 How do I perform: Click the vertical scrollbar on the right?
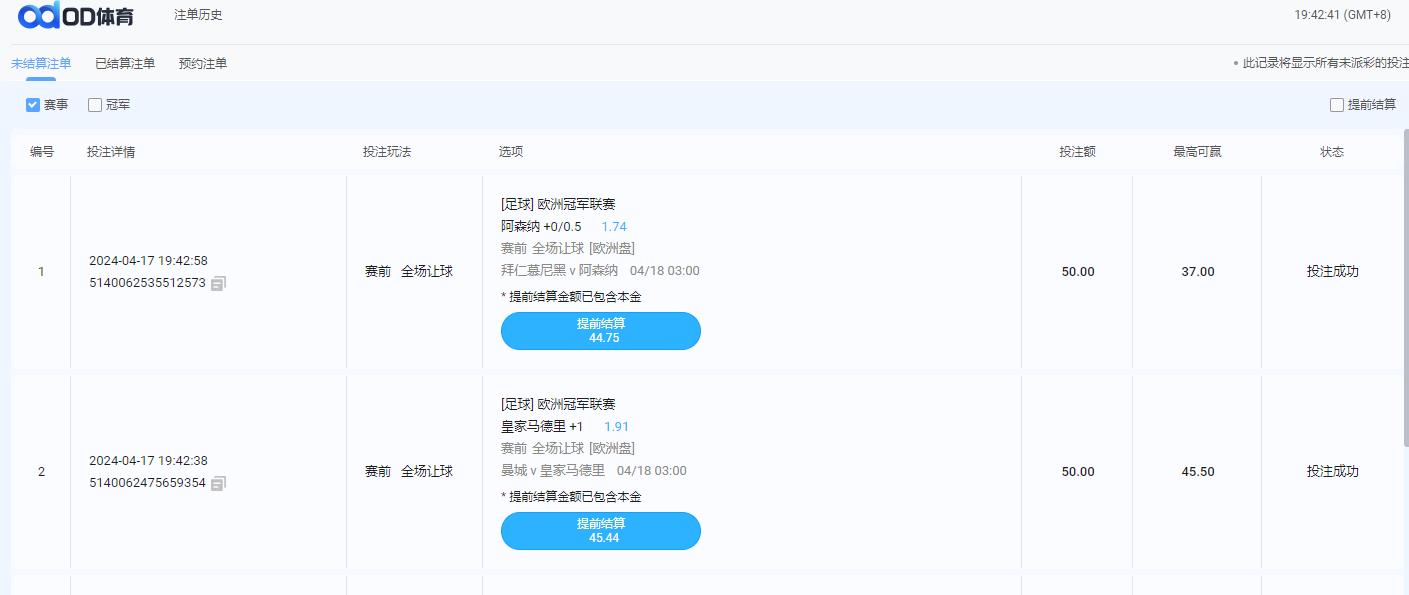[1405, 290]
